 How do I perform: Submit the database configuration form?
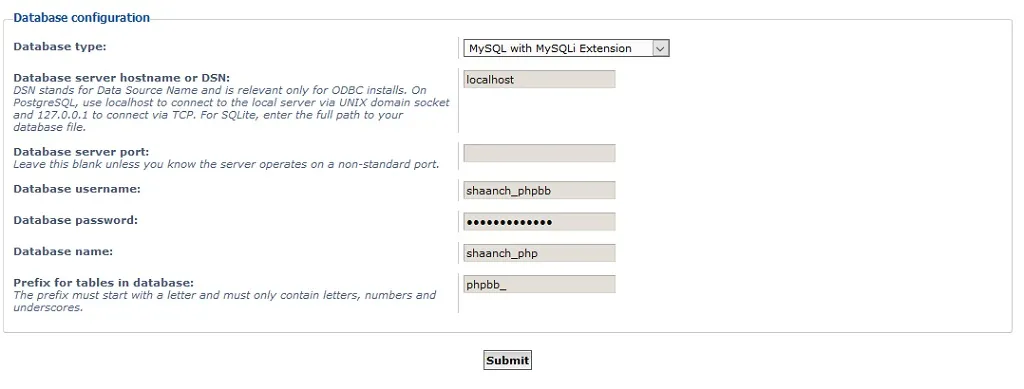pyautogui.click(x=507, y=360)
